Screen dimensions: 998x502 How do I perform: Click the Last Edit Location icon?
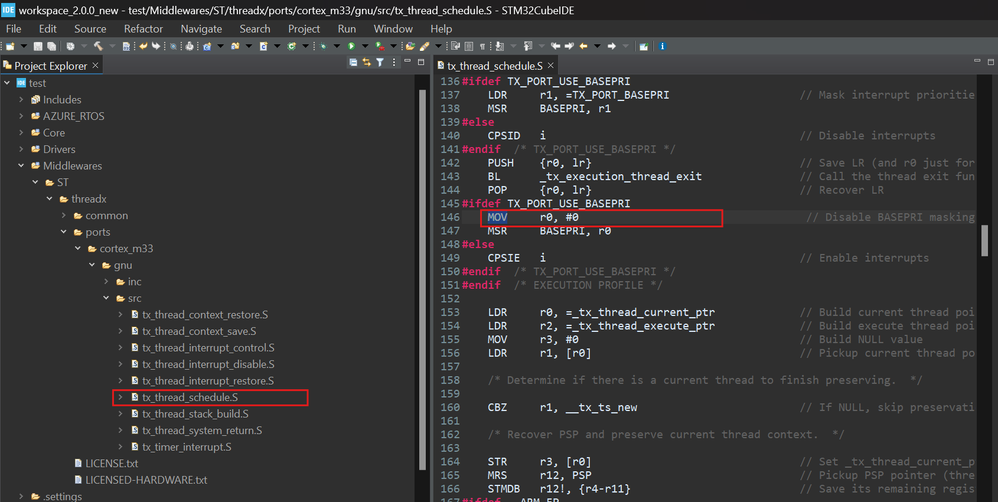coord(555,46)
